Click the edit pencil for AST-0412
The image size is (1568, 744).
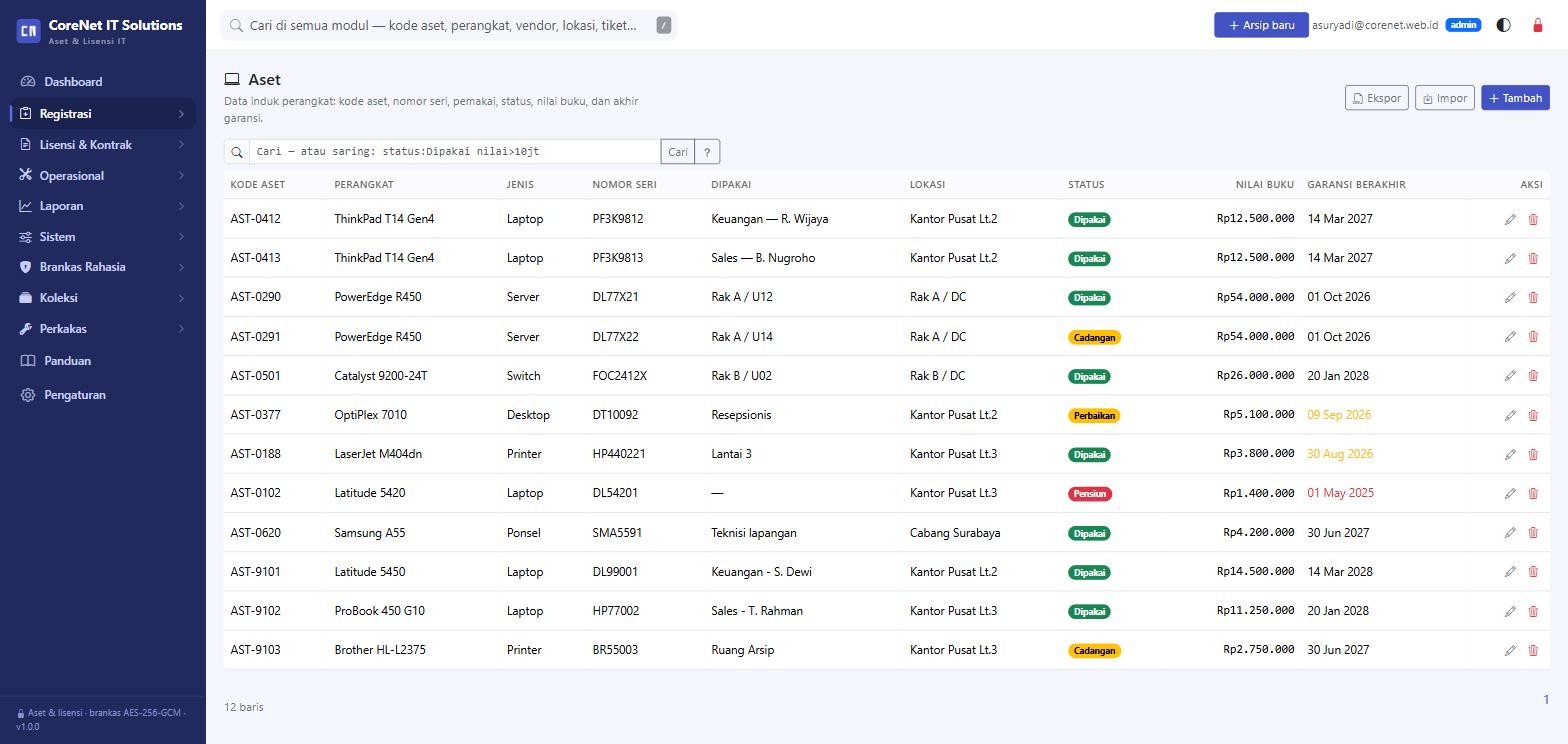point(1510,219)
